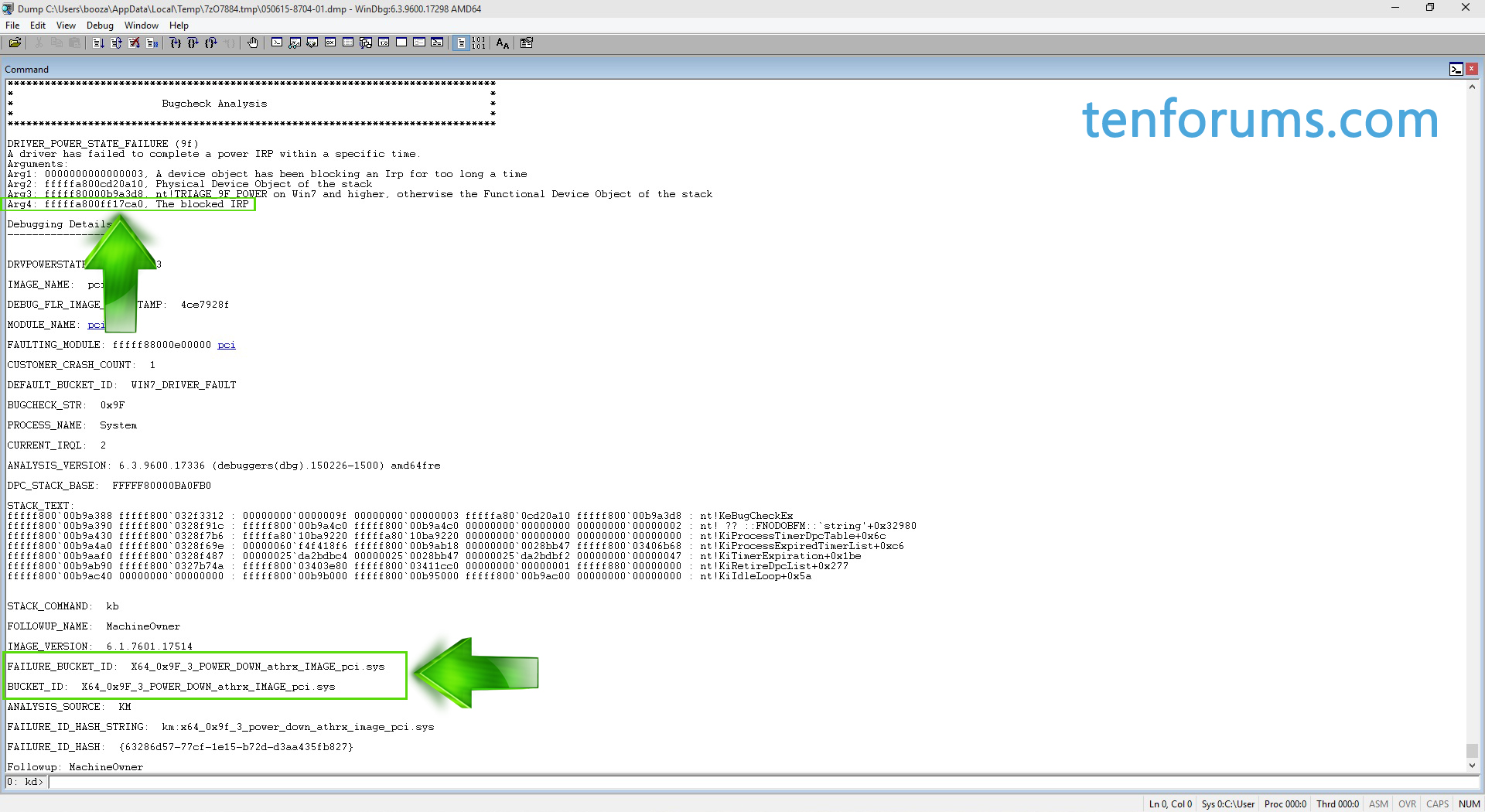This screenshot has height=812, width=1485.
Task: Toggle Source Mode On in the toolbar
Action: tap(462, 43)
